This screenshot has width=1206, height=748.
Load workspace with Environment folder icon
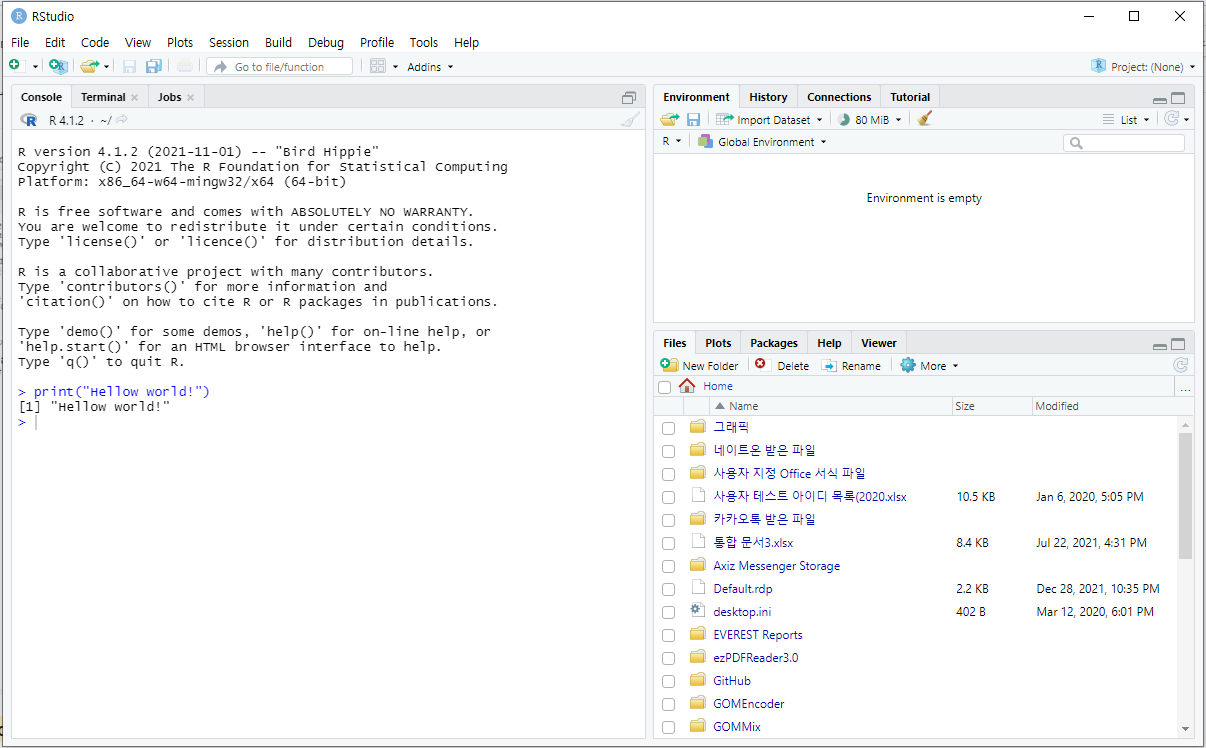669,119
